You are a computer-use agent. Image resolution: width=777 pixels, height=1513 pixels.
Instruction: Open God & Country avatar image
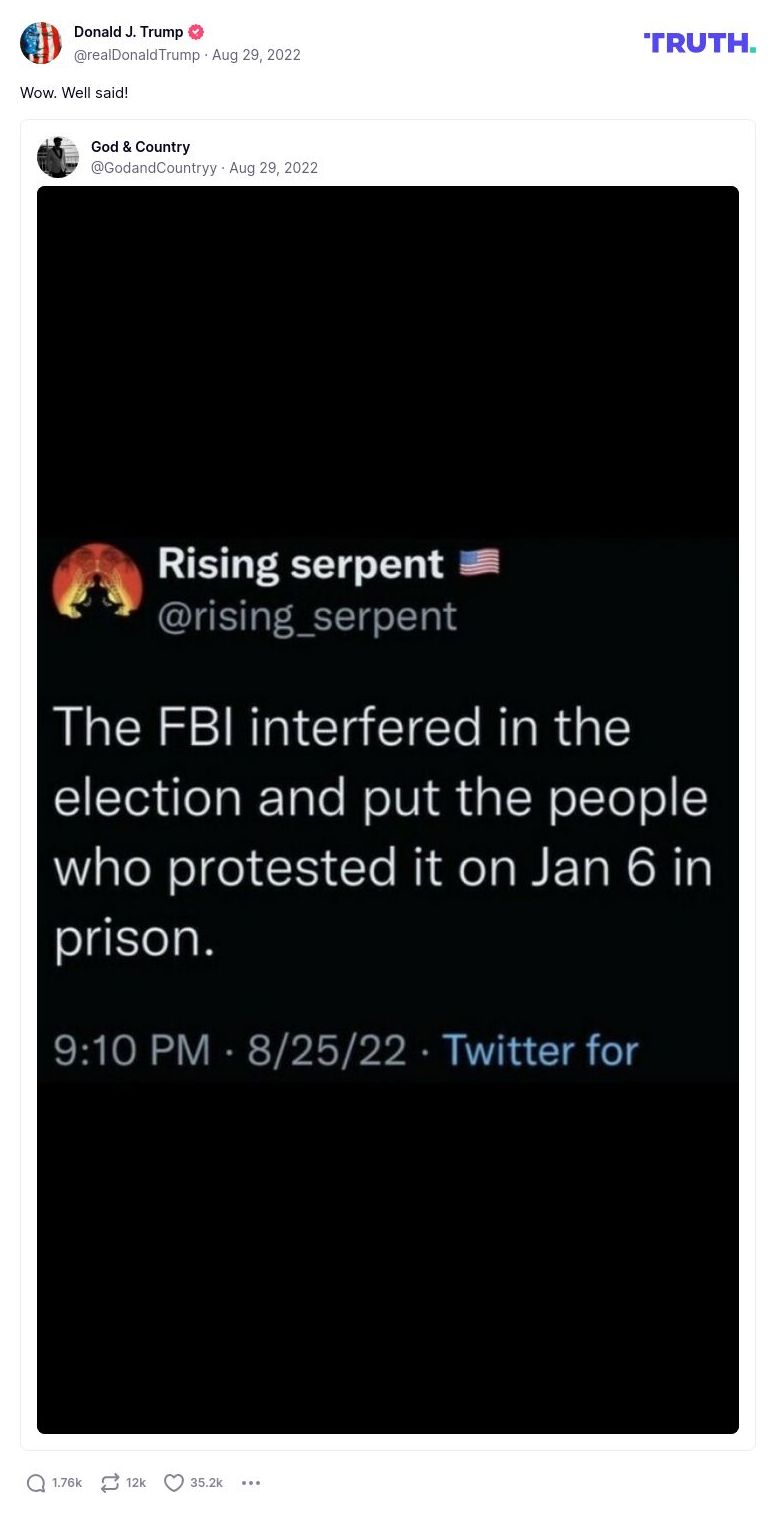coord(58,157)
